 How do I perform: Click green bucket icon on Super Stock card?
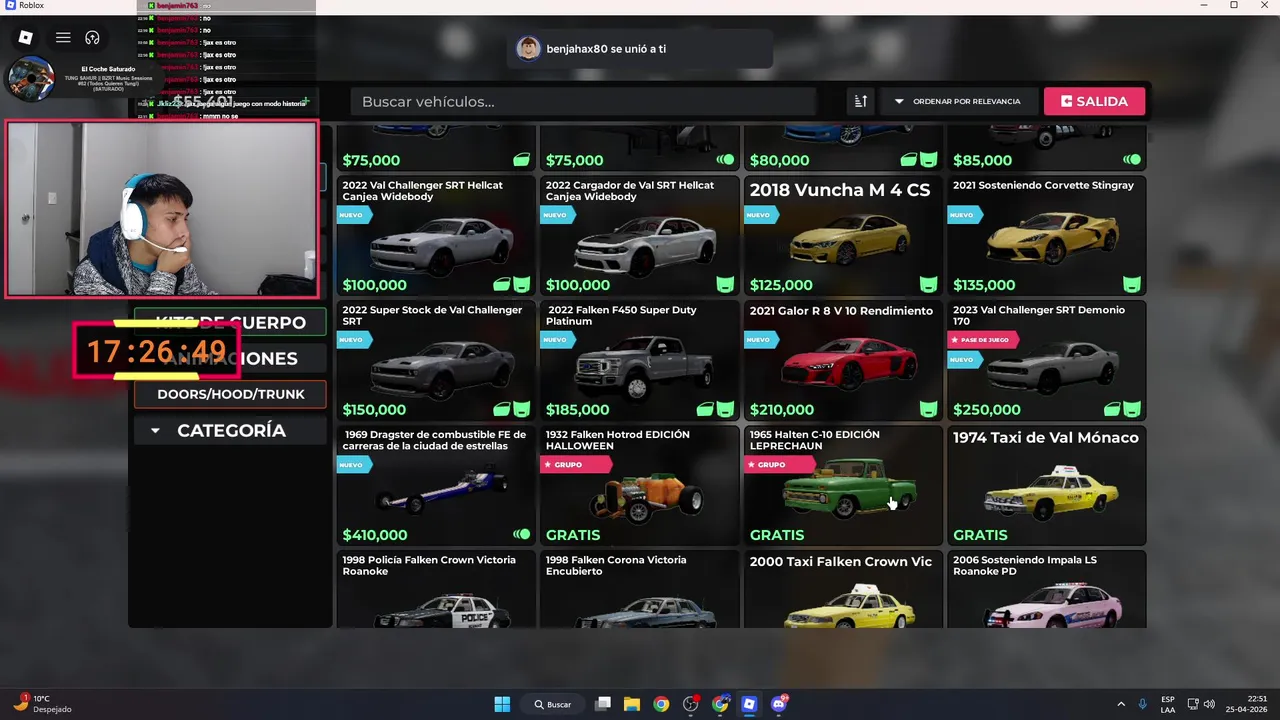(522, 409)
